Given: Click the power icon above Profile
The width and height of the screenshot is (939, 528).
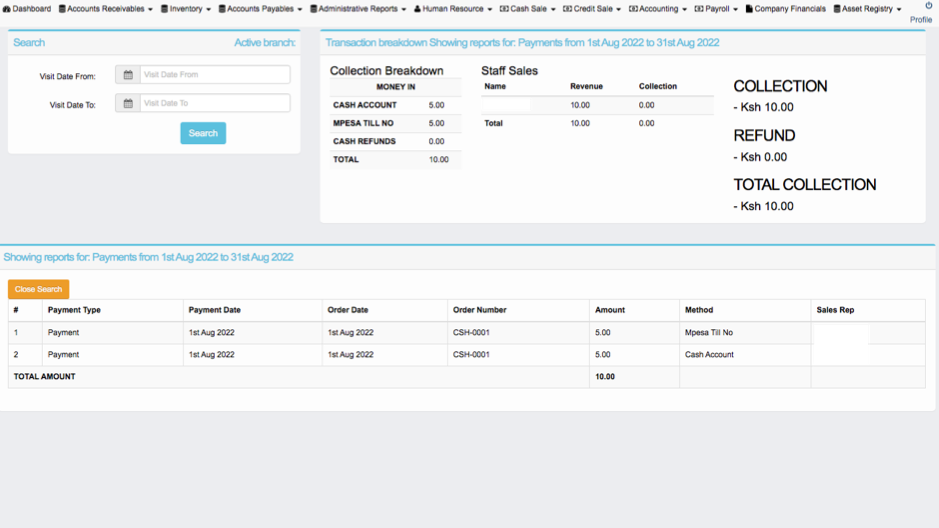Looking at the screenshot, I should pyautogui.click(x=928, y=5).
